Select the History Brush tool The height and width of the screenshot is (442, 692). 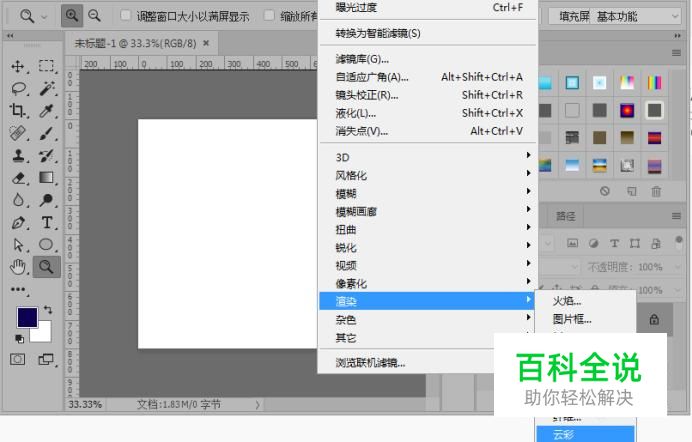click(x=46, y=155)
